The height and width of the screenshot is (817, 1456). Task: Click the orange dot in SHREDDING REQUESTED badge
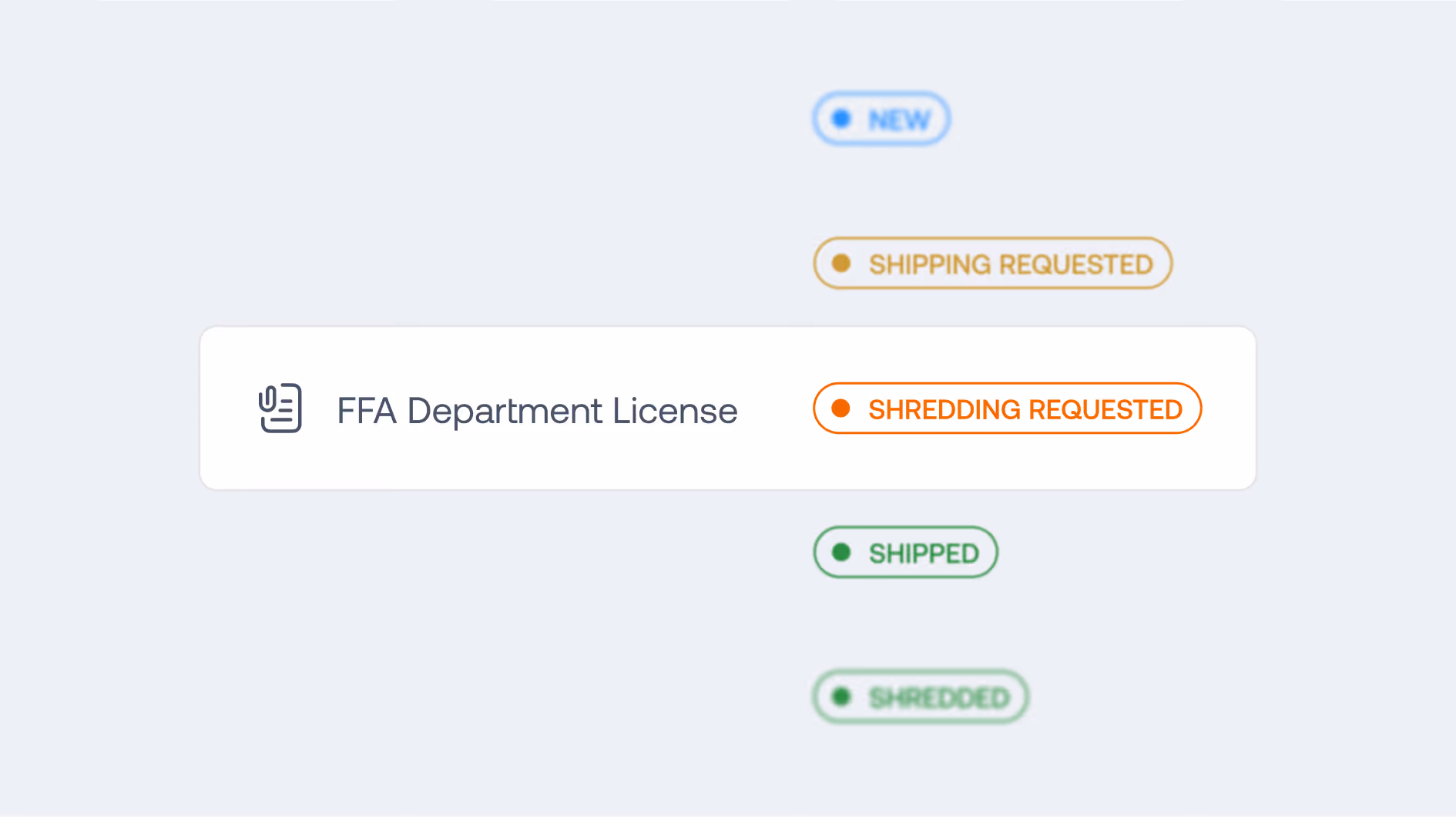[x=841, y=408]
